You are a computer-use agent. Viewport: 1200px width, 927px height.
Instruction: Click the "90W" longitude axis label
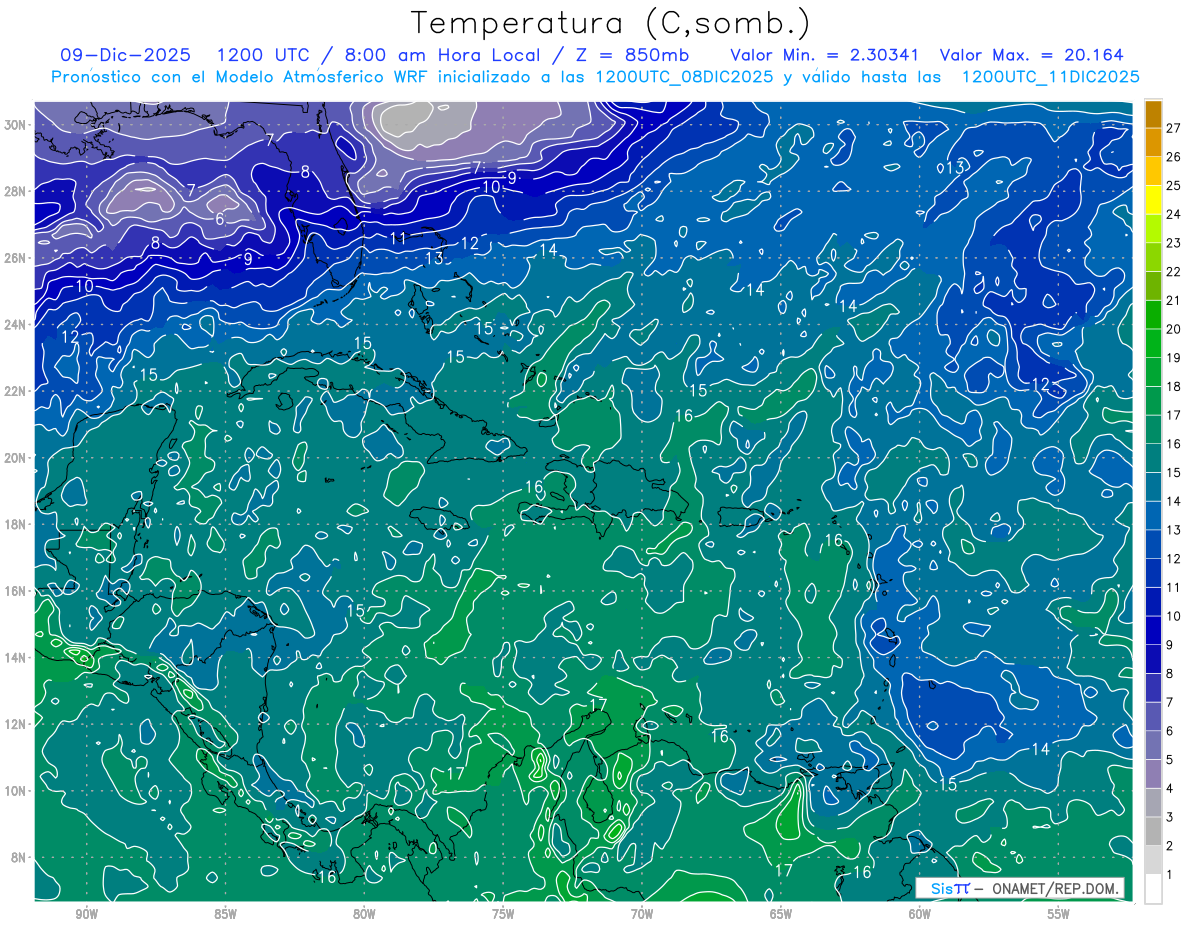(86, 914)
